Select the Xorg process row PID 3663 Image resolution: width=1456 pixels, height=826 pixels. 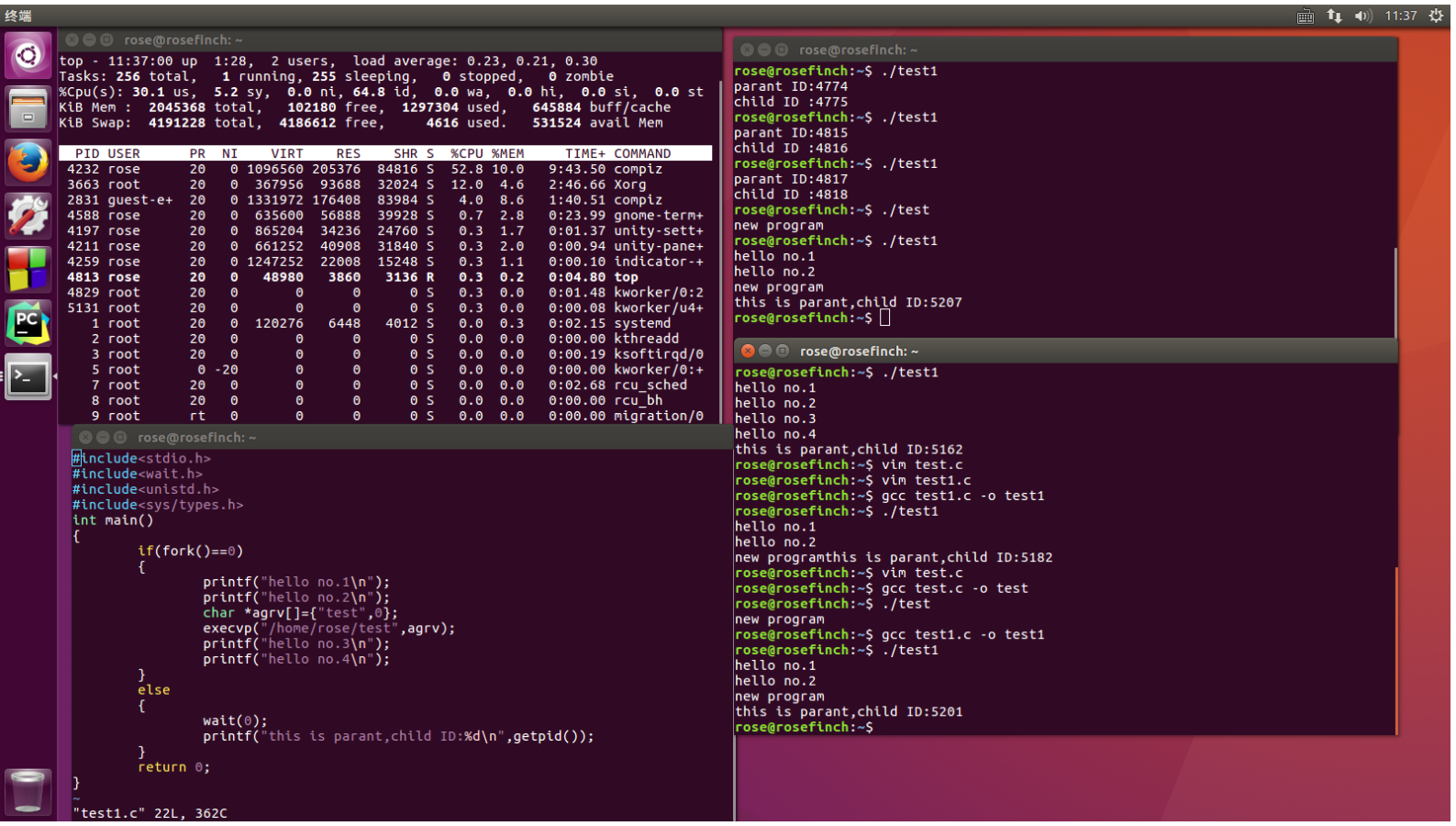[x=385, y=184]
